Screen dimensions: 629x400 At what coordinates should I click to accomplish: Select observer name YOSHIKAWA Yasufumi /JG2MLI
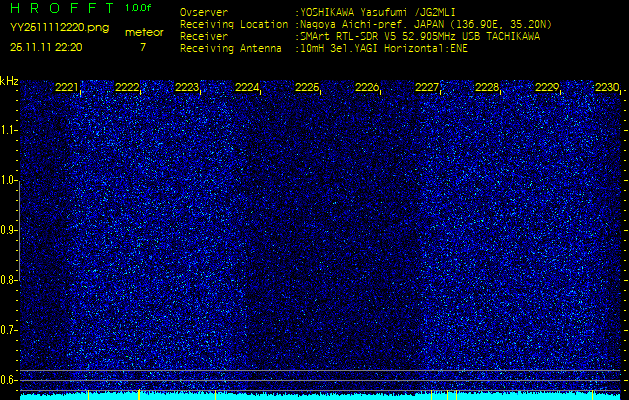tap(377, 12)
